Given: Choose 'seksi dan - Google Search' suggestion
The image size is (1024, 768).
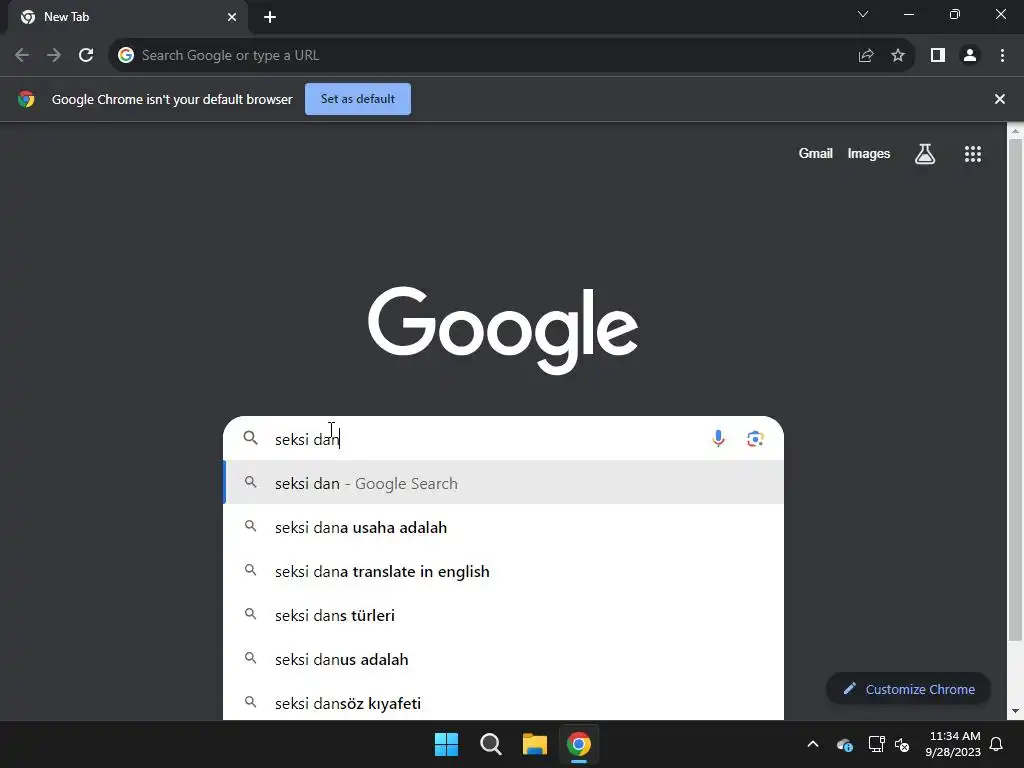Looking at the screenshot, I should [x=504, y=483].
